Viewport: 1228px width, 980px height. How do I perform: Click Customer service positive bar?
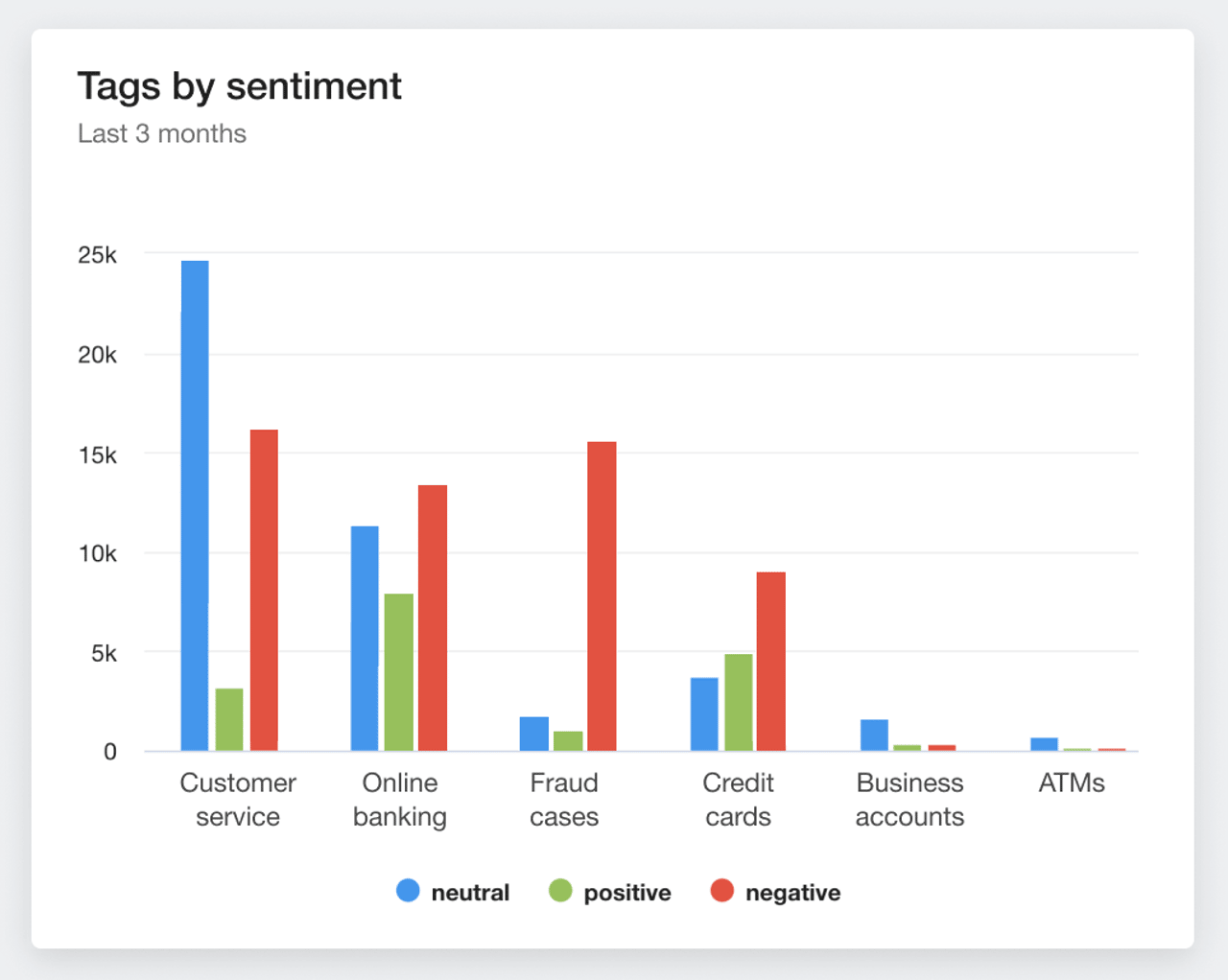(229, 719)
